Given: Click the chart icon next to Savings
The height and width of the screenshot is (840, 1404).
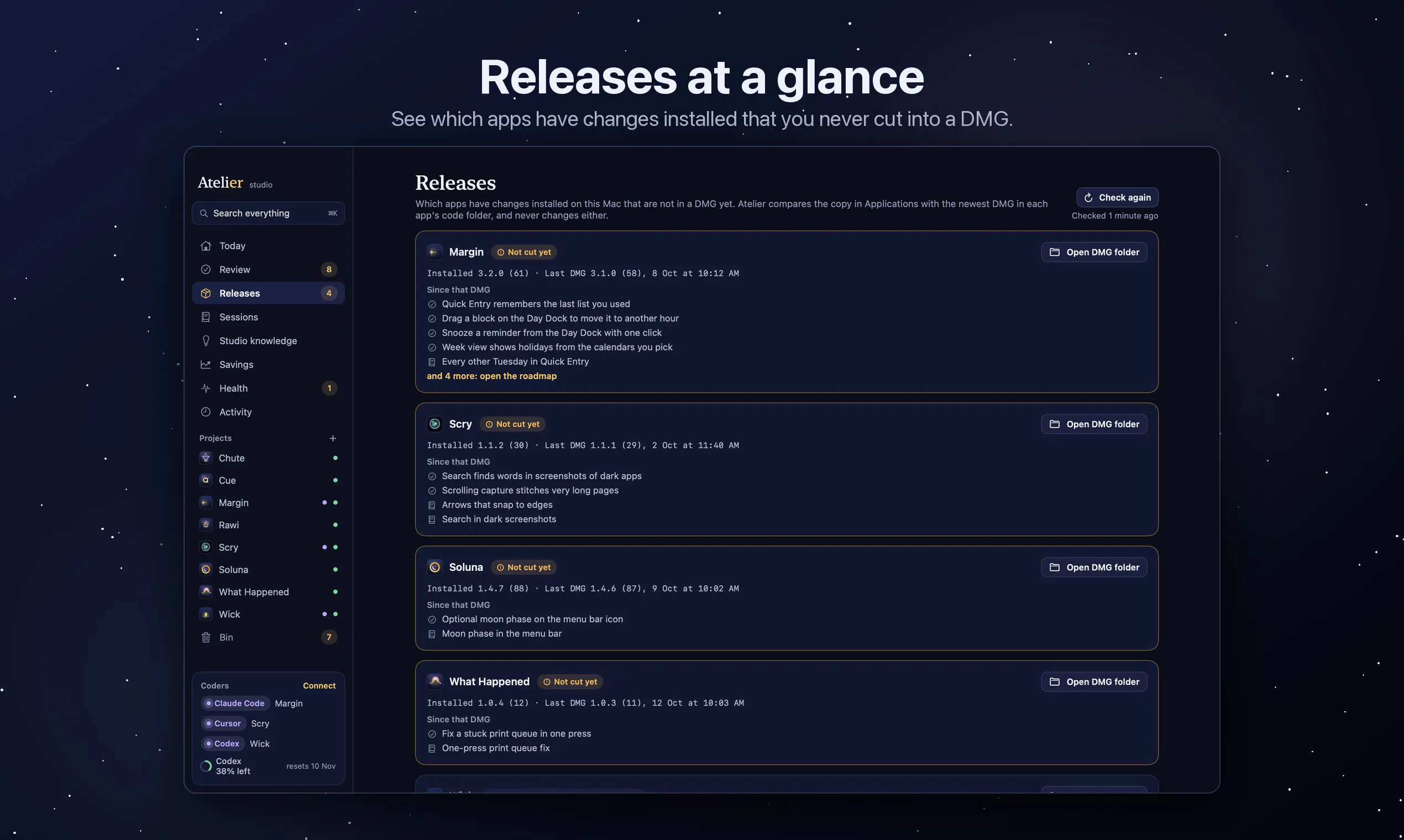Looking at the screenshot, I should pyautogui.click(x=206, y=365).
